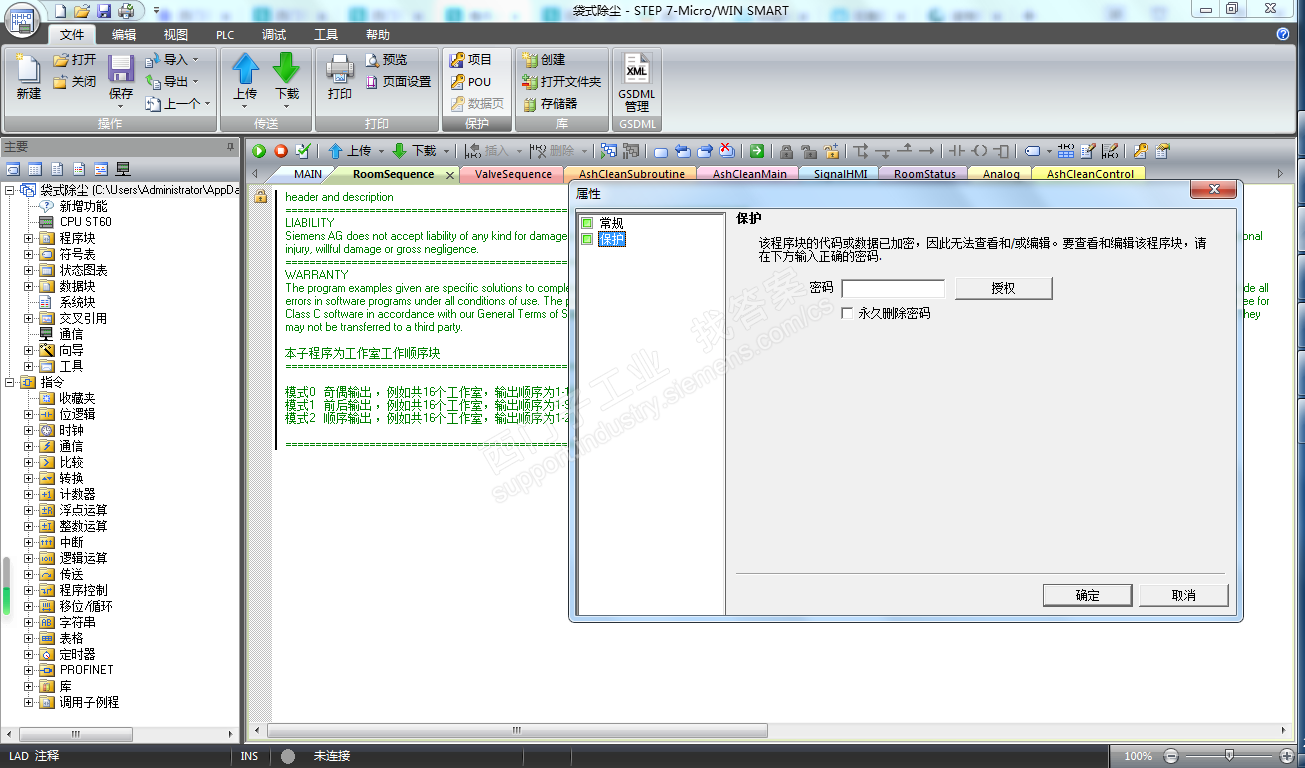The height and width of the screenshot is (768, 1305).
Task: Open the ribbon help icon
Action: point(1283,34)
